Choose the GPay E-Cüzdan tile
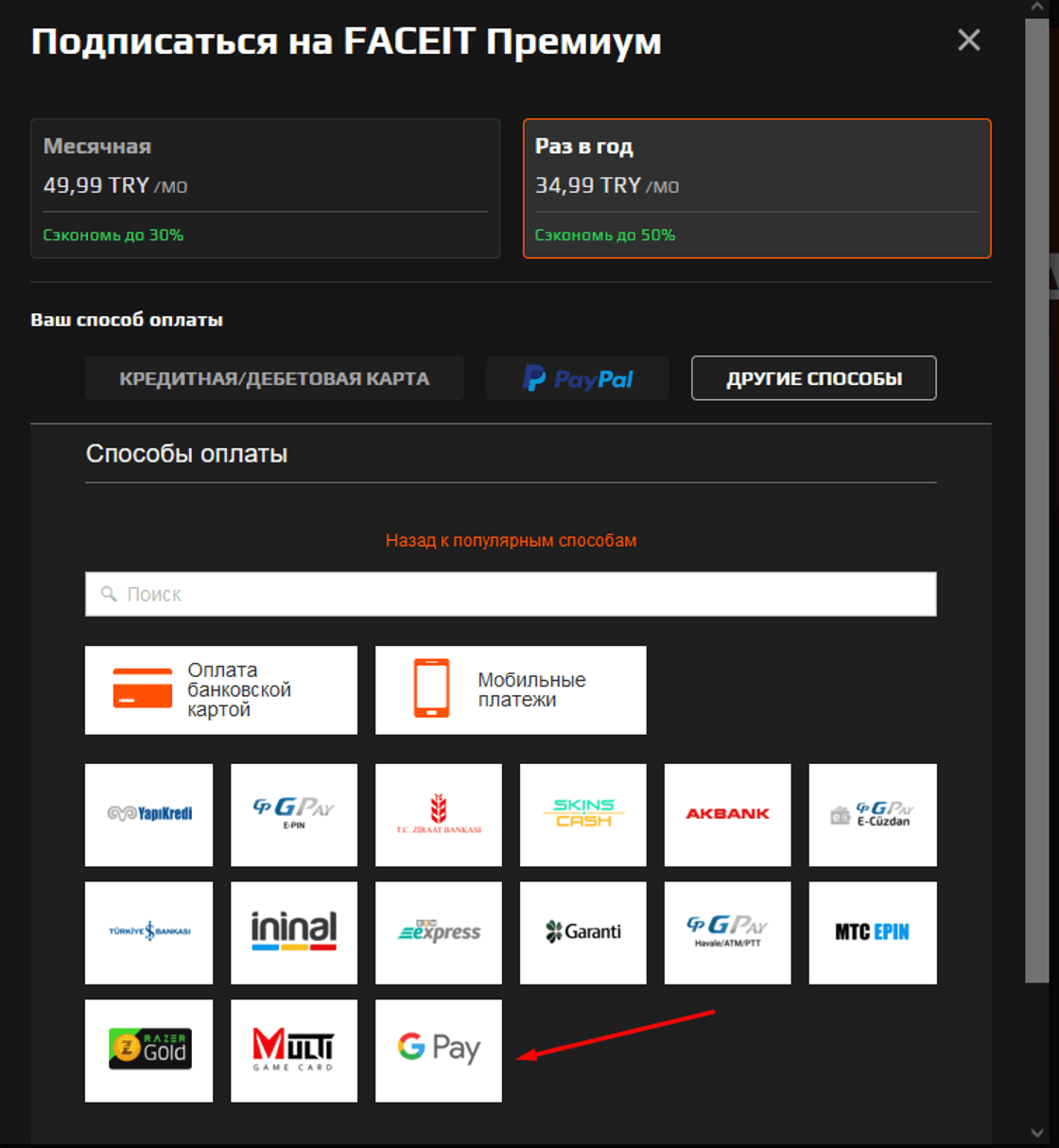Screen dimensions: 1059x1148 873,814
